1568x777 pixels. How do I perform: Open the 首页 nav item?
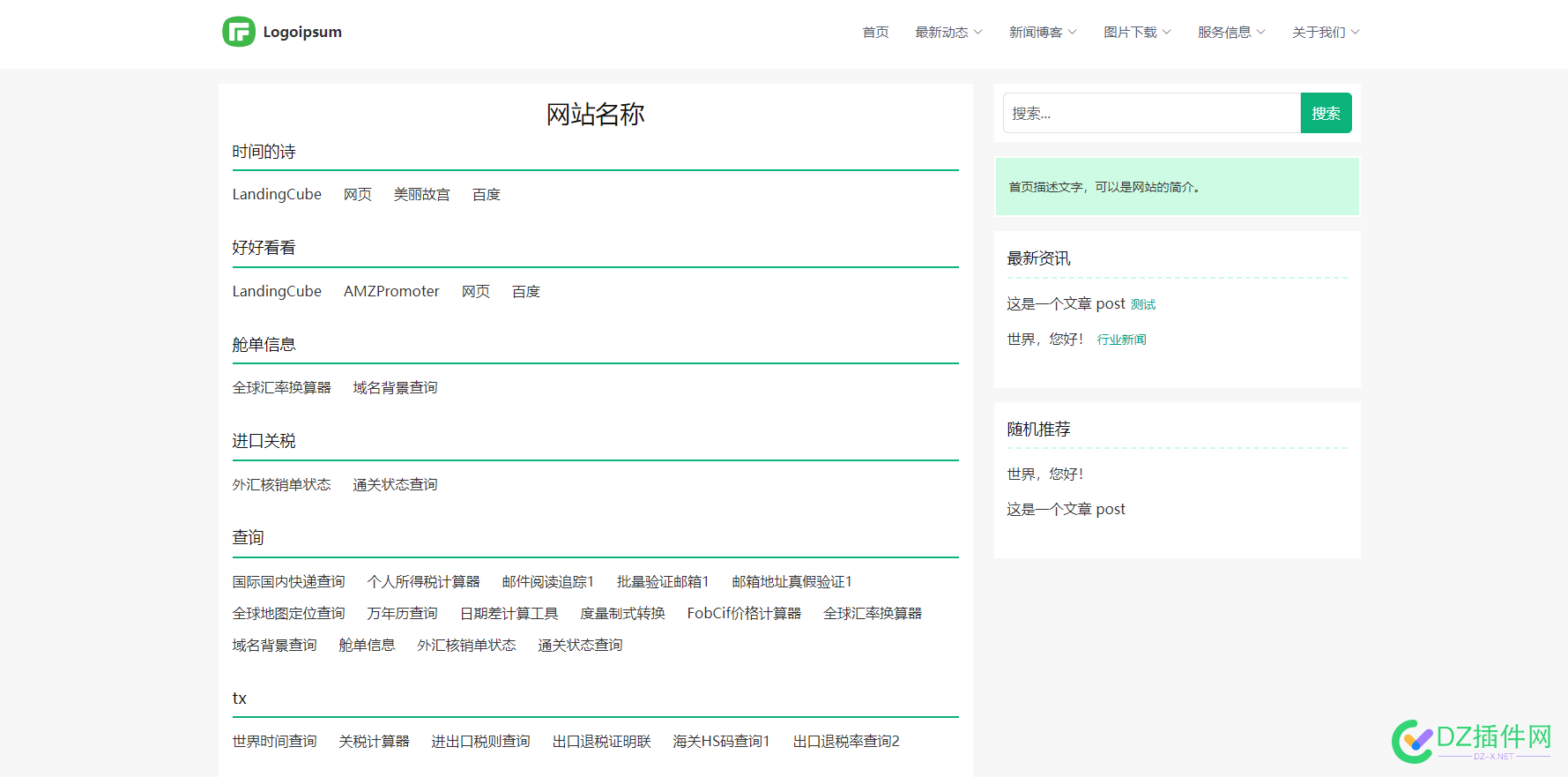(x=875, y=33)
